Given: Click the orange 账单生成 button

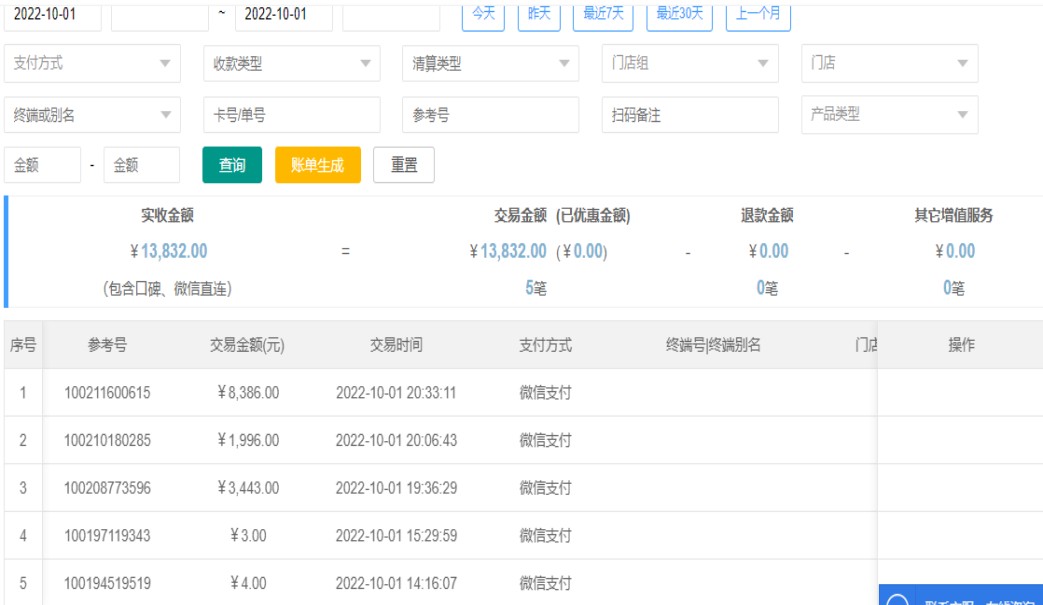Looking at the screenshot, I should (x=317, y=165).
